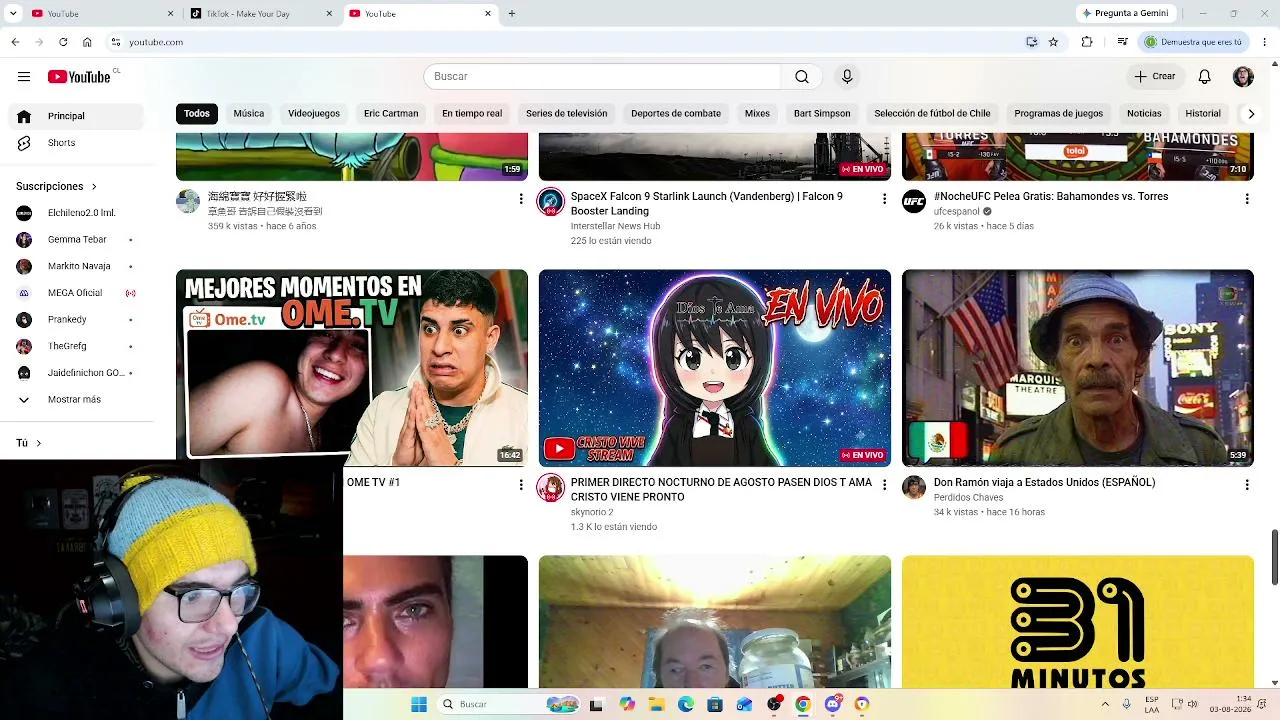Select the Selección de fútbol de Chile chip

coord(932,114)
